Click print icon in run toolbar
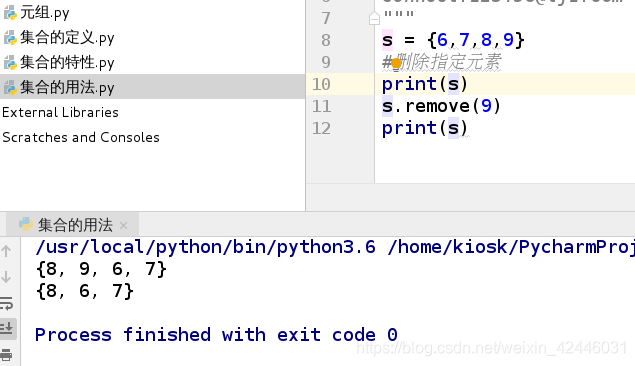Image resolution: width=635 pixels, height=366 pixels. point(6,354)
